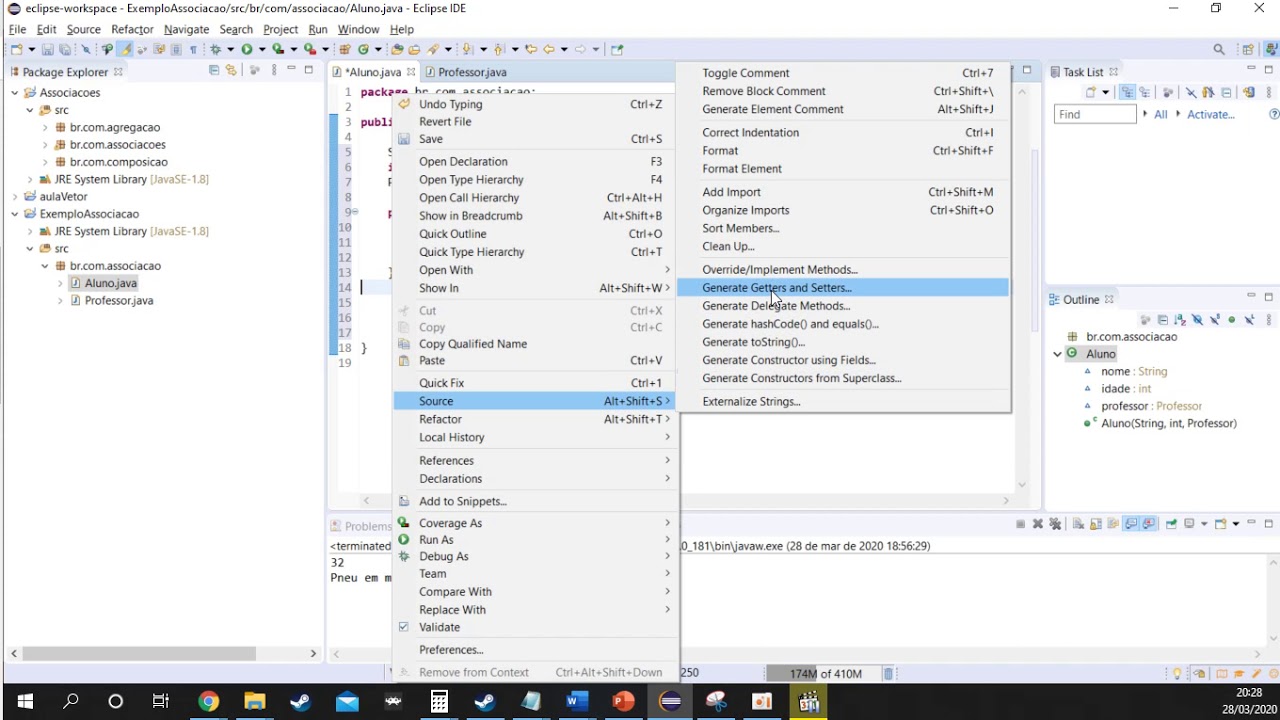
Task: Select Professor.java in Package Explorer
Action: [x=118, y=301]
